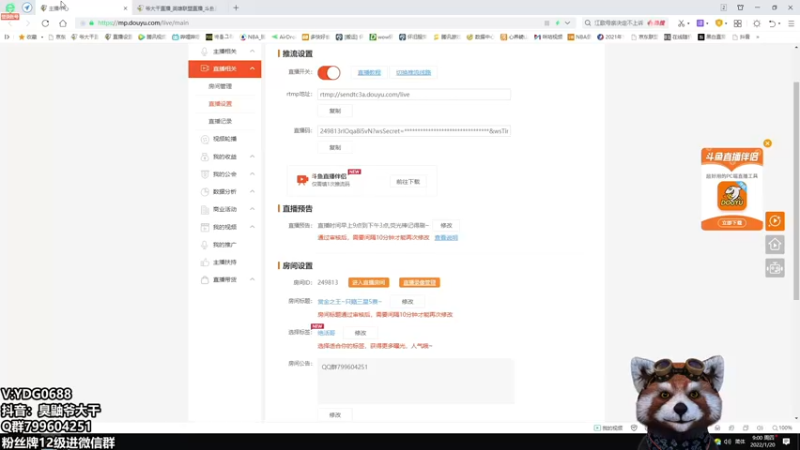Viewport: 800px width, 450px height.
Task: Click 修改 below the room announcement box
Action: (335, 415)
